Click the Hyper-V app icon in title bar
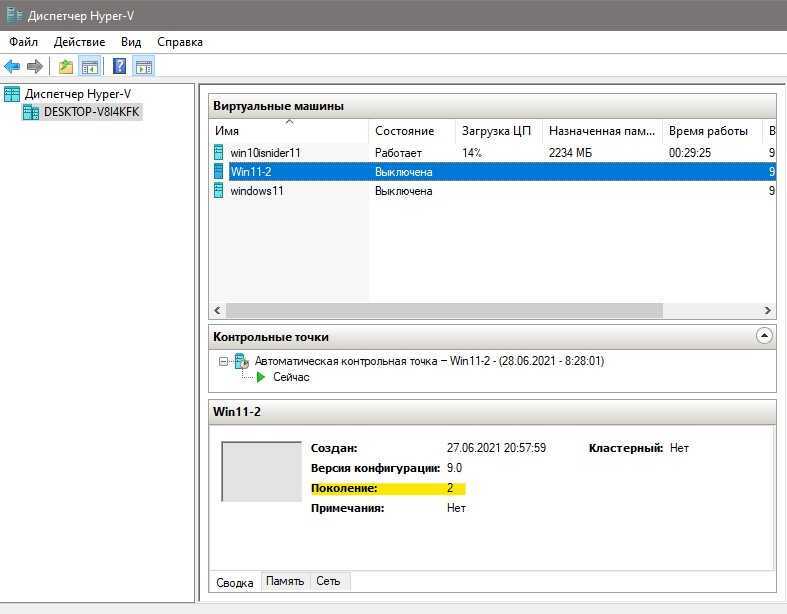 [14, 15]
